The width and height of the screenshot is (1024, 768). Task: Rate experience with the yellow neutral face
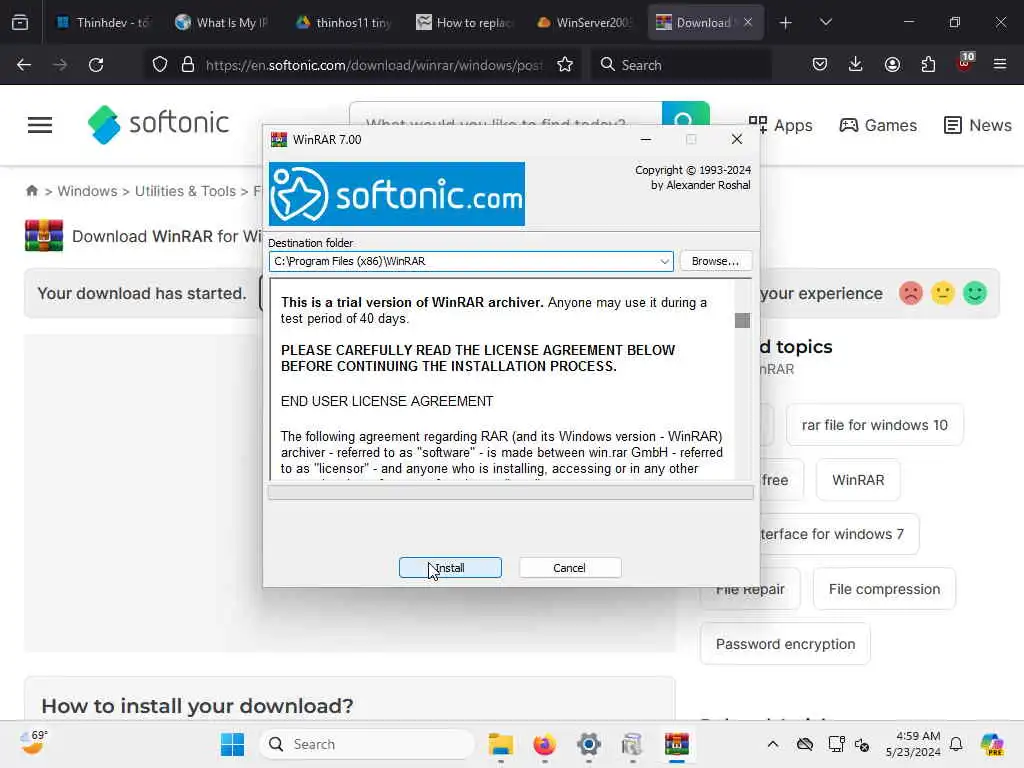tap(942, 293)
